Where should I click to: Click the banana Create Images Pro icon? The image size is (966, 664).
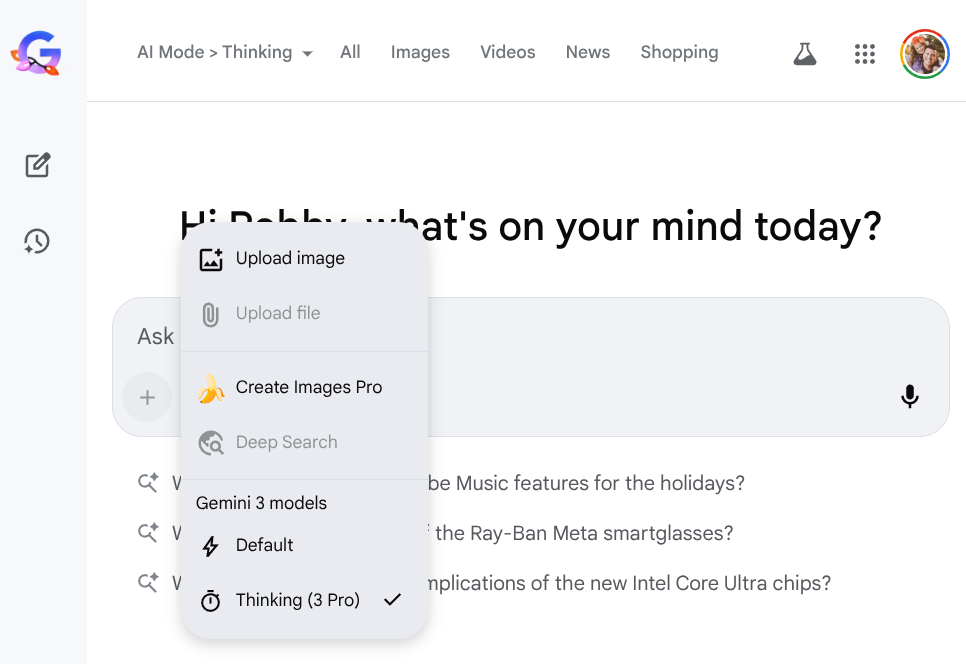(211, 388)
